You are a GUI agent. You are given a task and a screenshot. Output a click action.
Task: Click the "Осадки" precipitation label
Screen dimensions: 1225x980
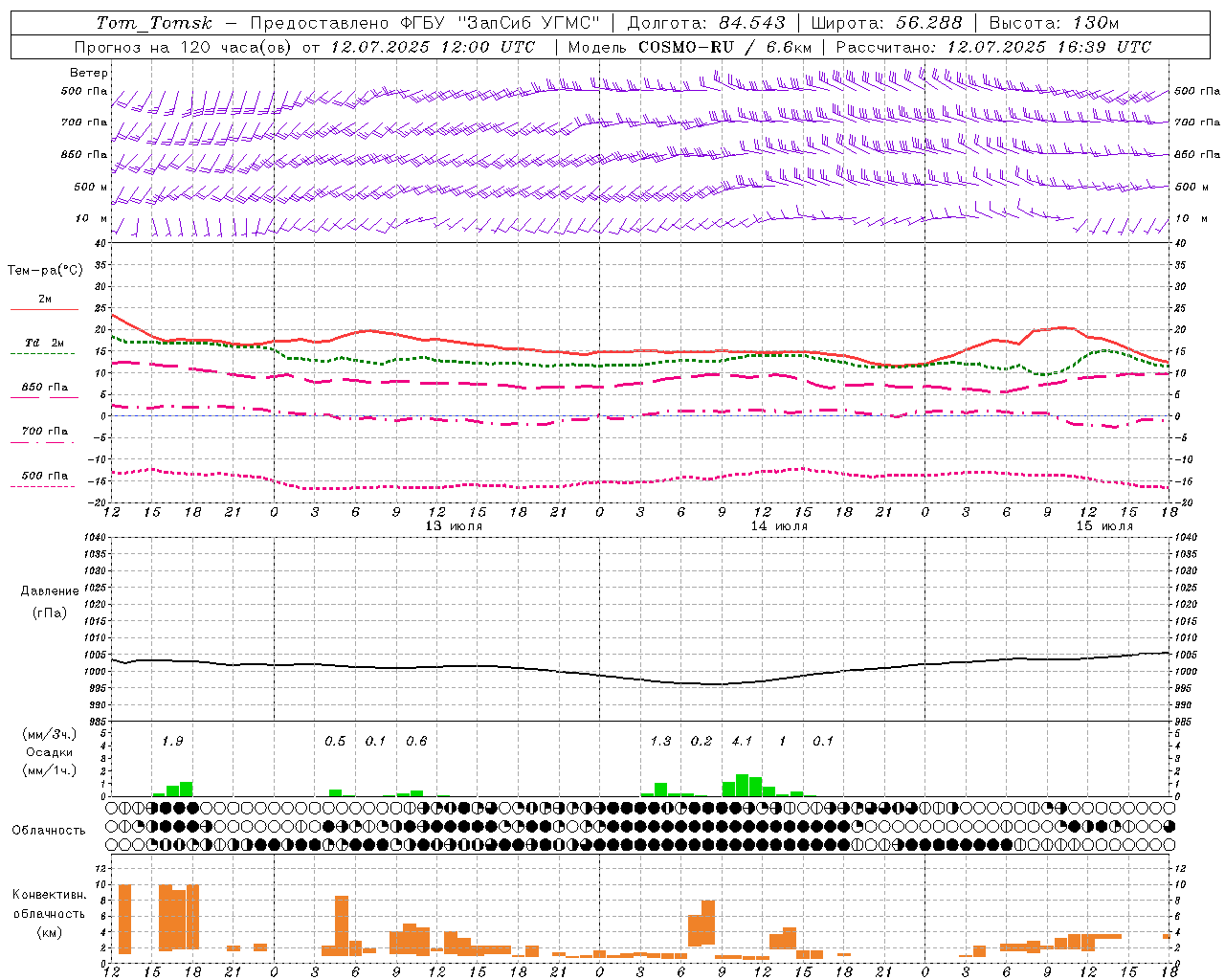[50, 752]
